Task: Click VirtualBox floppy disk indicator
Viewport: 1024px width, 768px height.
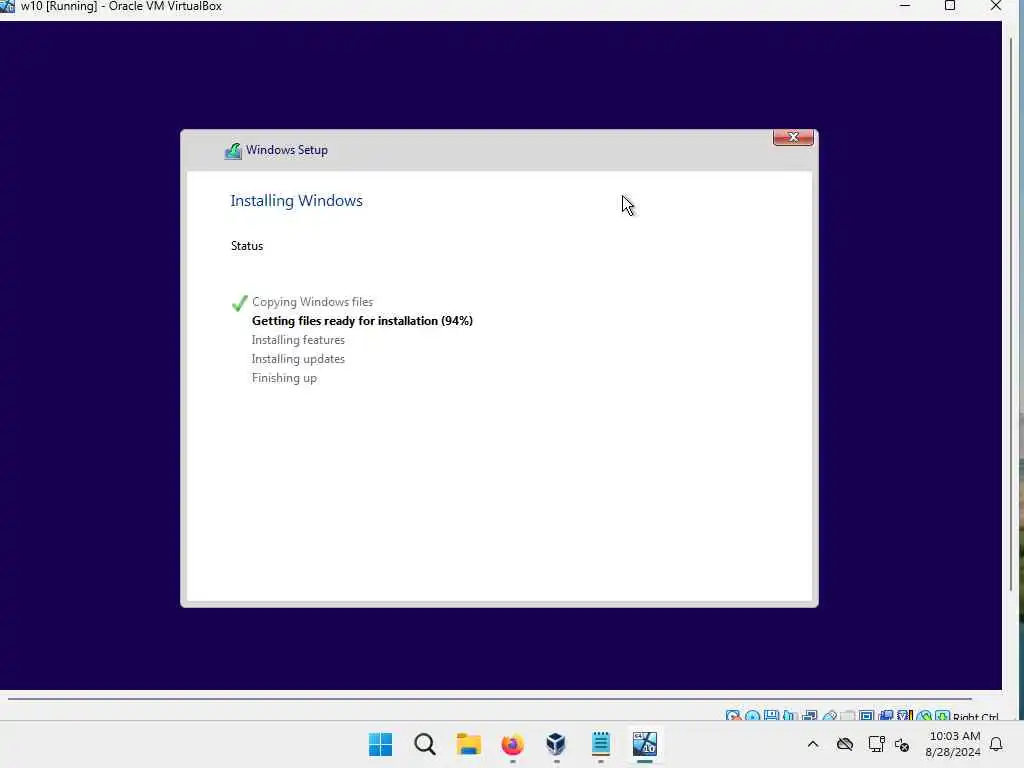Action: click(771, 716)
